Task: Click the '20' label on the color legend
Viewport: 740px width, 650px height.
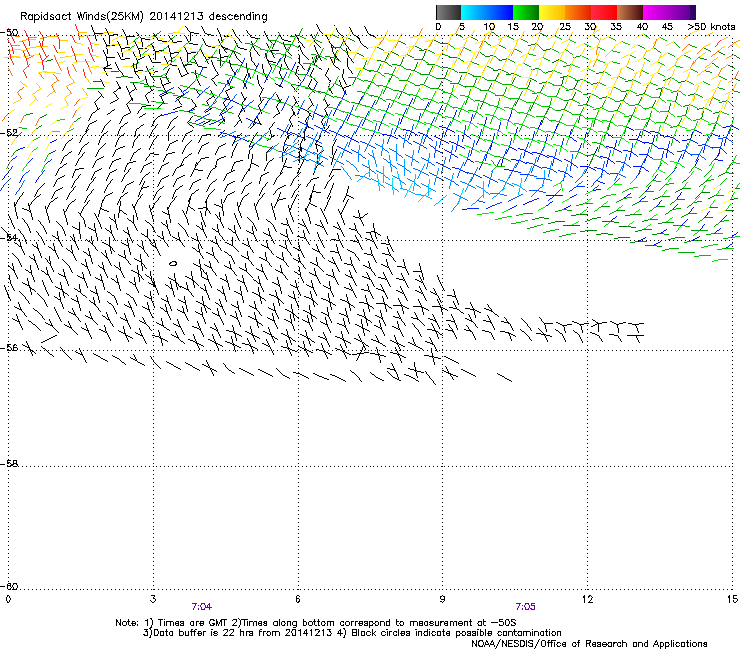Action: [538, 27]
